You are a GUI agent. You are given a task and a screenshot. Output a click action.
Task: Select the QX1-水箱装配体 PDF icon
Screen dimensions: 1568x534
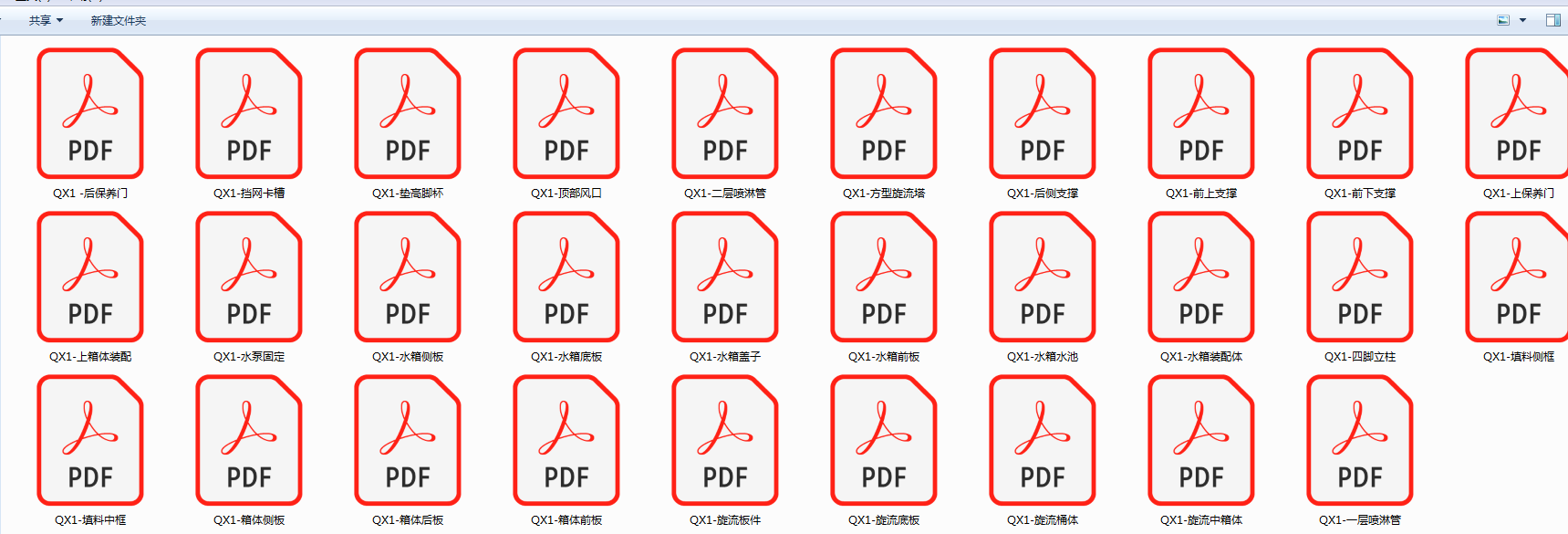[x=1201, y=277]
